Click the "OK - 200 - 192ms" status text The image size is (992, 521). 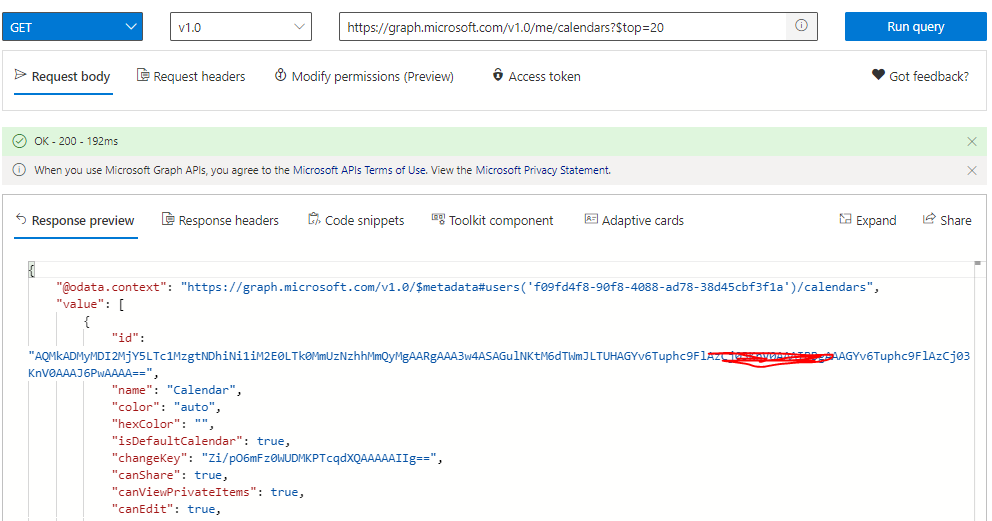[76, 142]
